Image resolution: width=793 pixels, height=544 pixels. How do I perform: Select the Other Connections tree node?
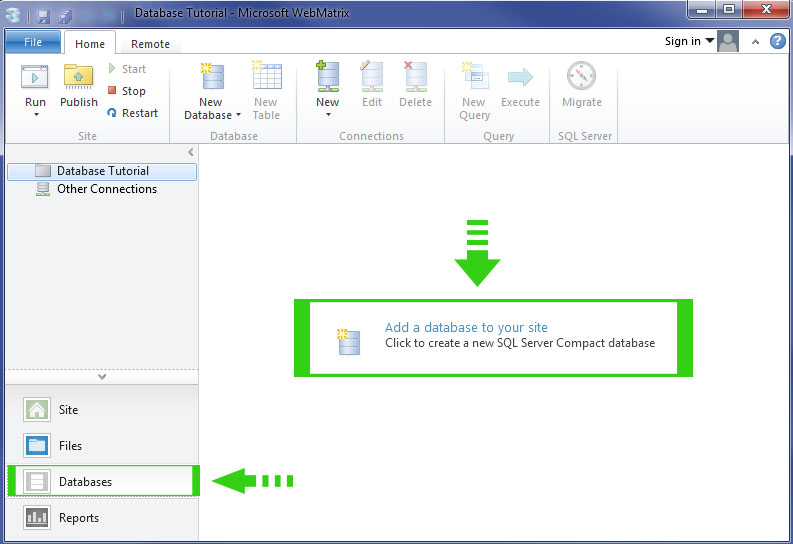pos(102,189)
